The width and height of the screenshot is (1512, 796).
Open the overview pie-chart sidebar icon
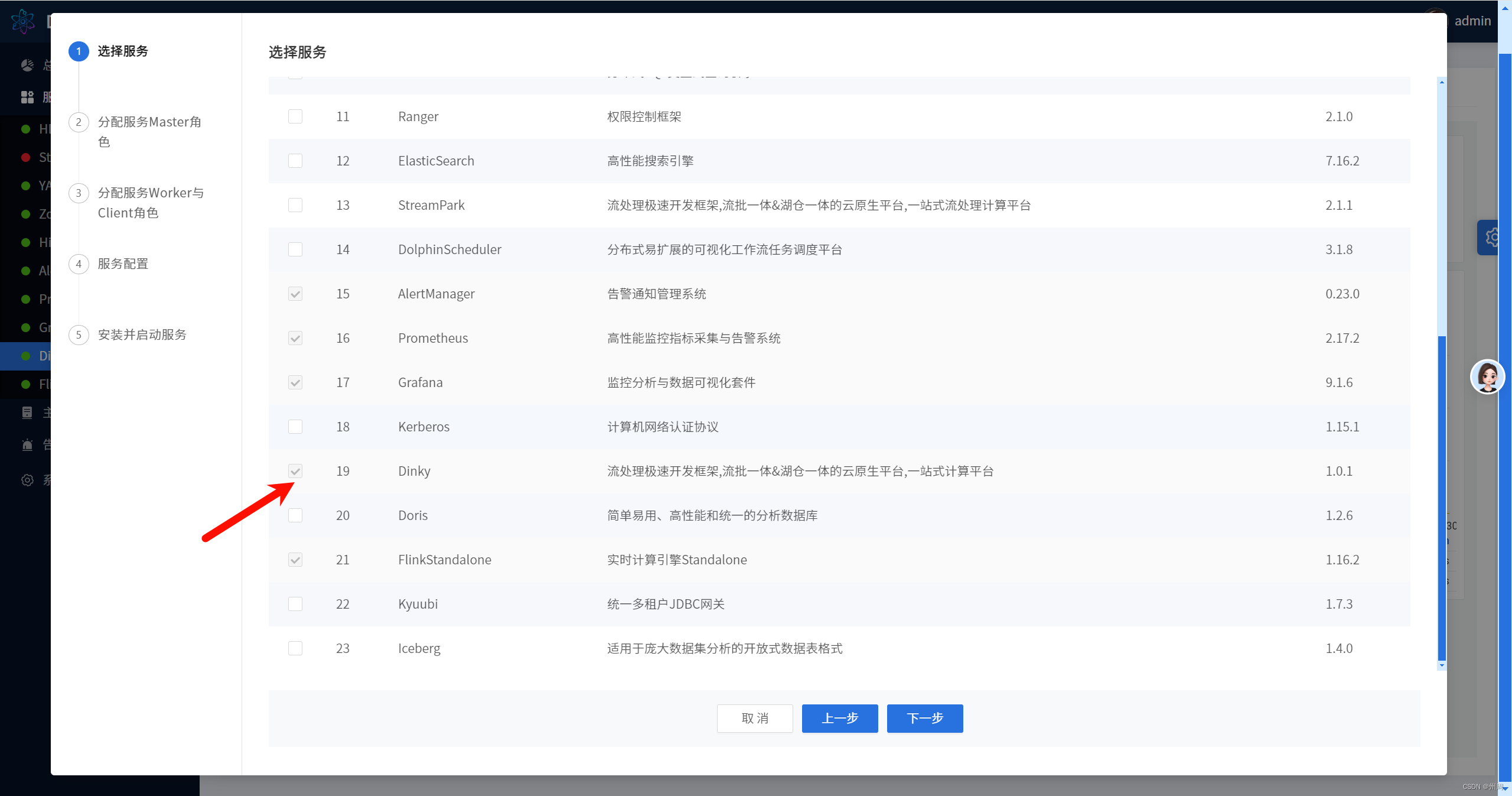click(x=27, y=65)
